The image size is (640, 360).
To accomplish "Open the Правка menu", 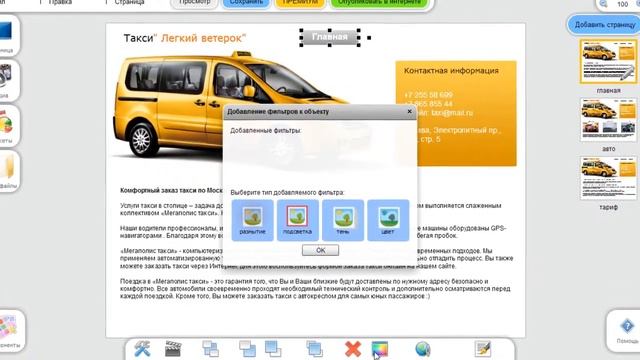I will pos(60,2).
